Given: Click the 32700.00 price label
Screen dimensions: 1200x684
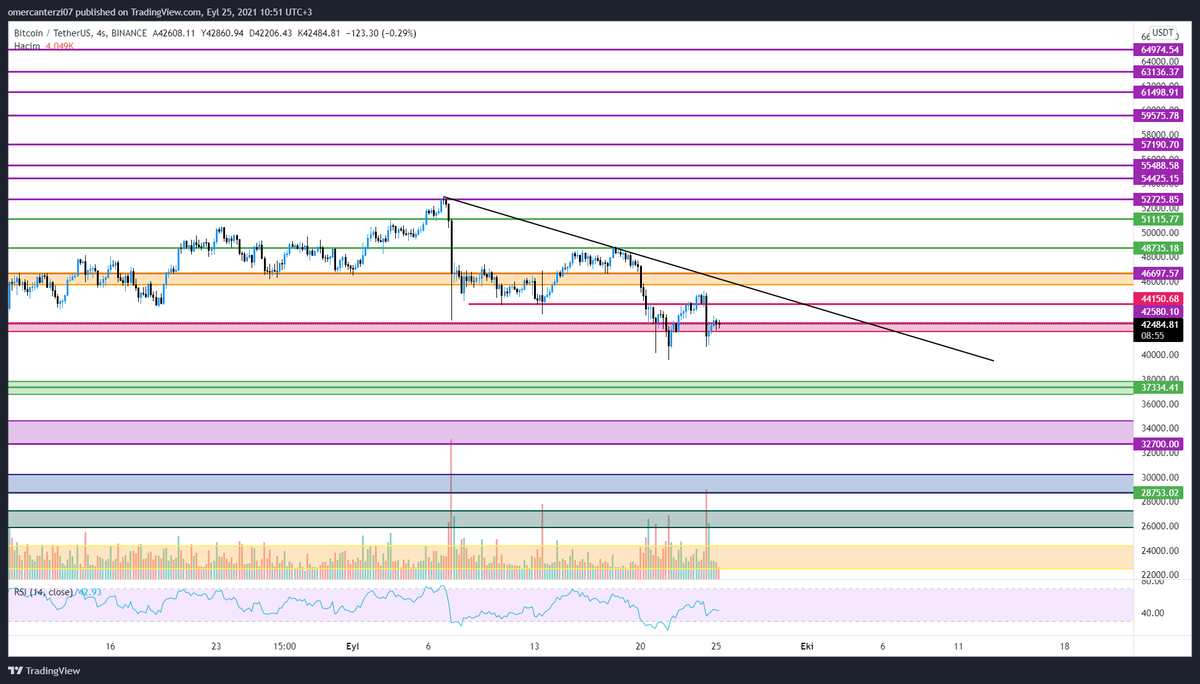Looking at the screenshot, I should pyautogui.click(x=1161, y=443).
